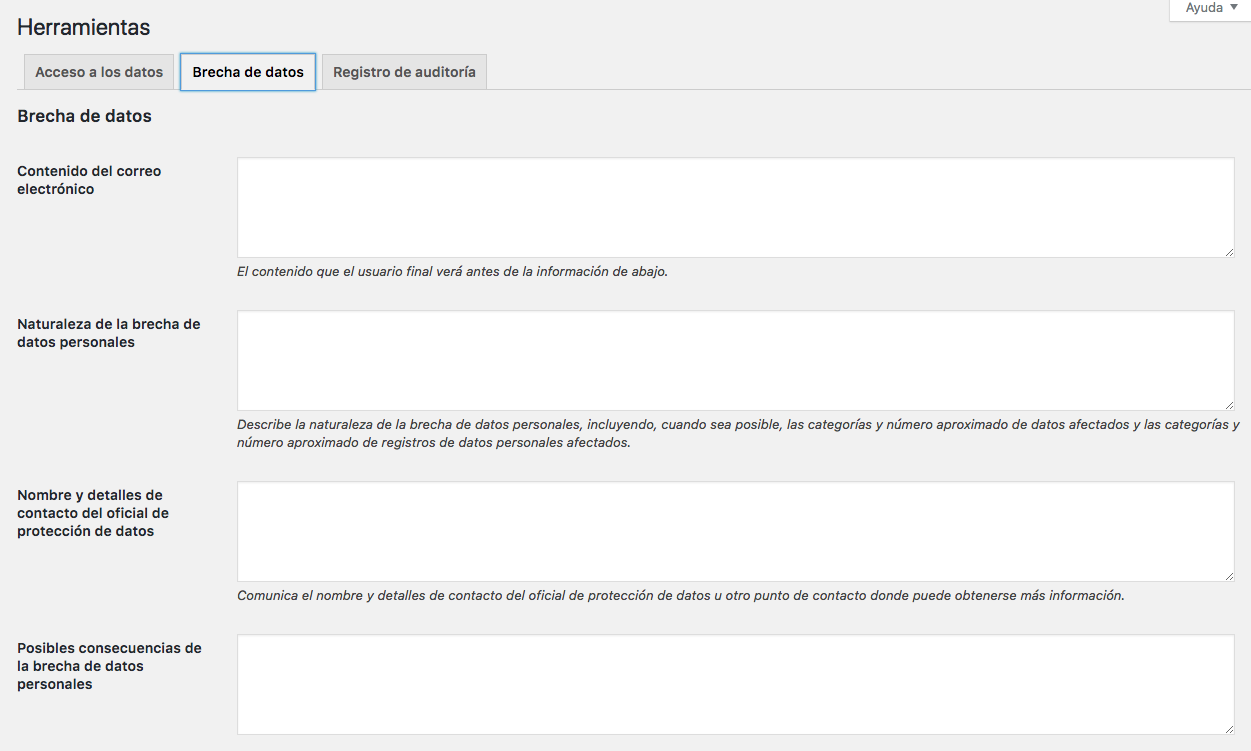Click inside the Contenido del correo electrónico textarea
The height and width of the screenshot is (751, 1251).
tap(735, 207)
